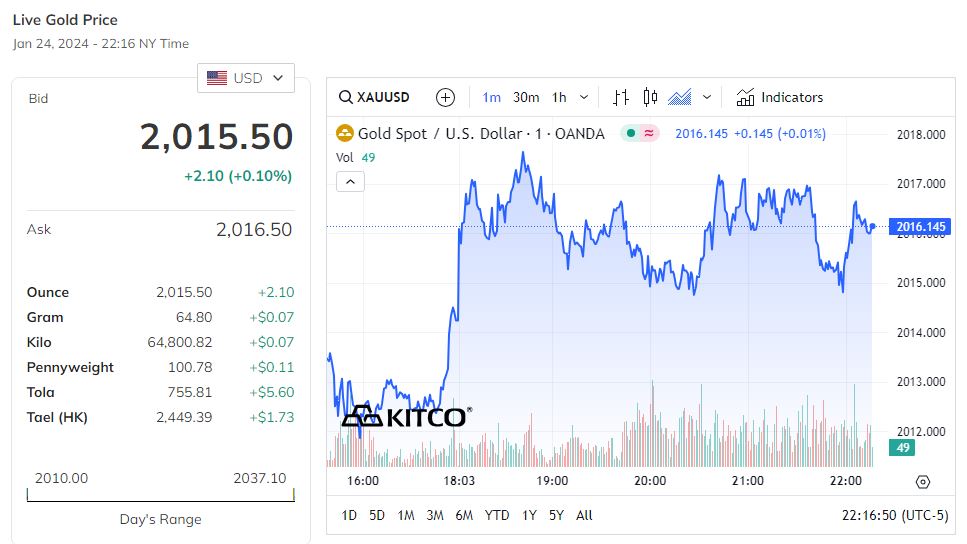Click the gold spot symbol logo
967x544 pixels.
[344, 133]
